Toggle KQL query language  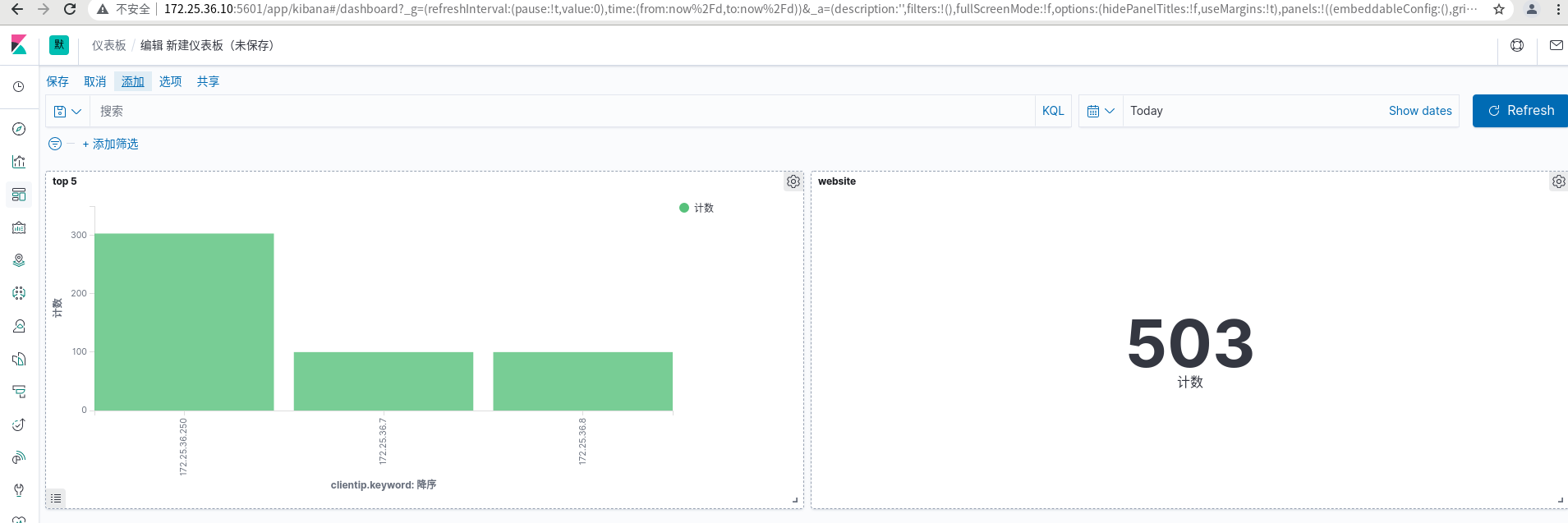click(x=1053, y=111)
